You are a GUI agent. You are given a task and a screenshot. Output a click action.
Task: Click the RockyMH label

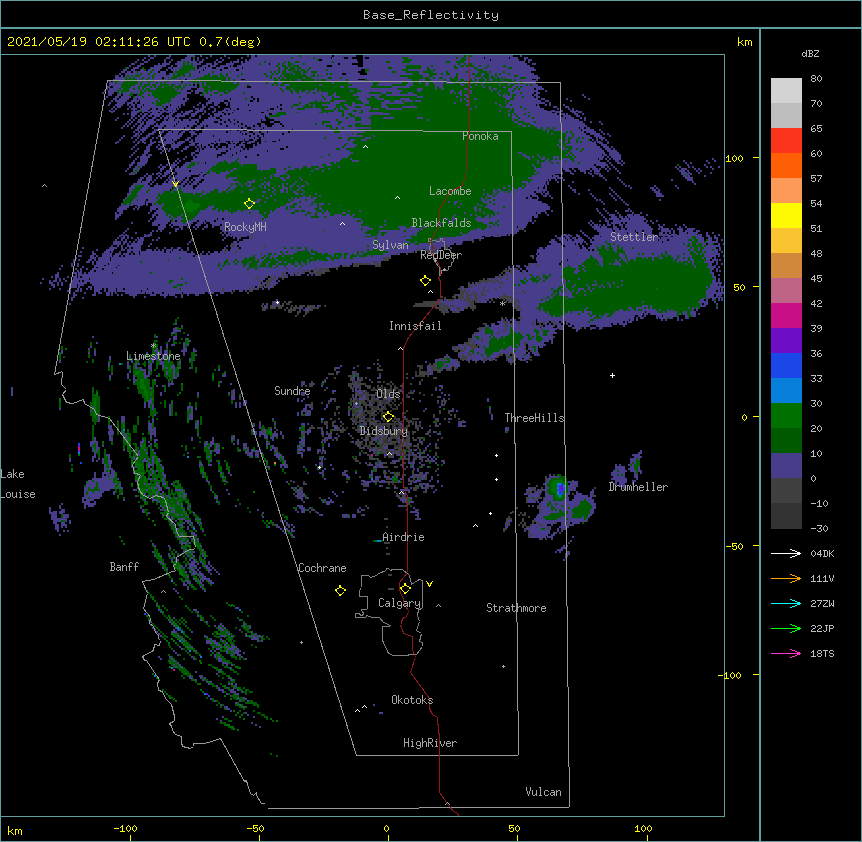click(245, 227)
